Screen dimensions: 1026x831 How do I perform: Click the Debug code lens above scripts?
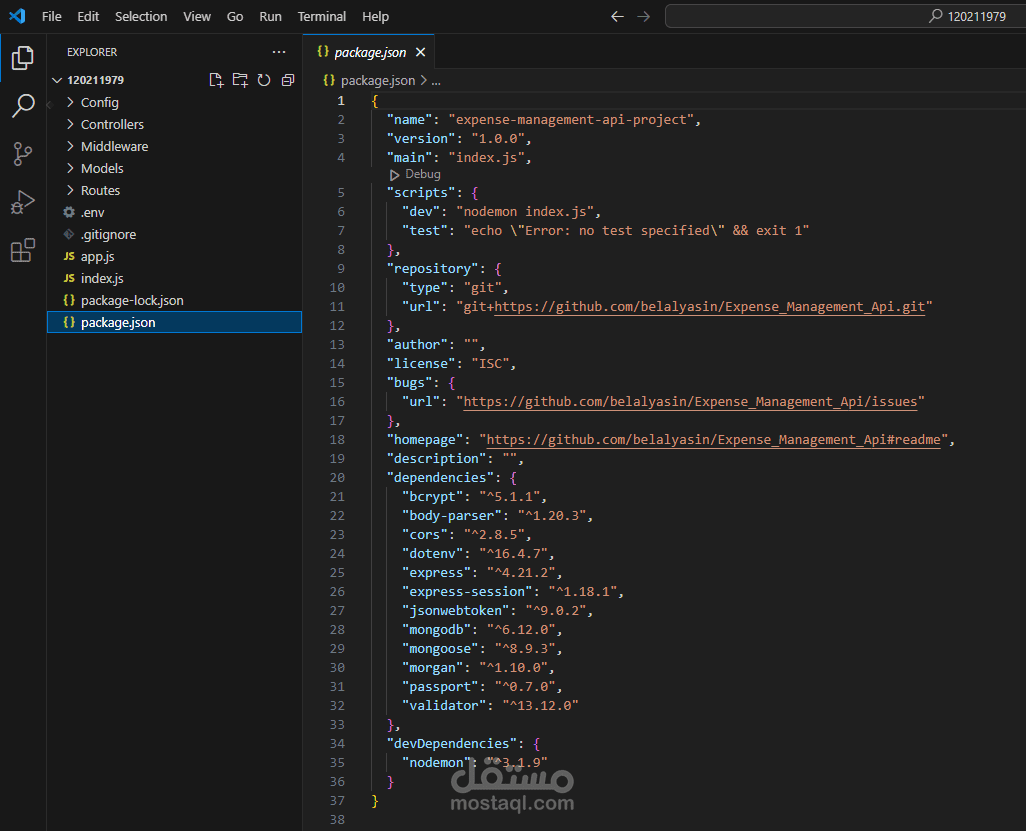(416, 174)
